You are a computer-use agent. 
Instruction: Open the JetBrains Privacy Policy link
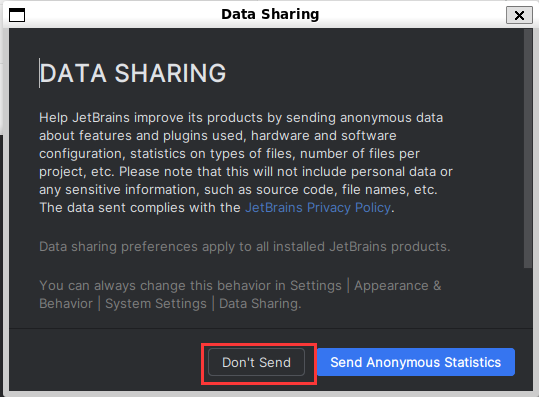[x=318, y=208]
